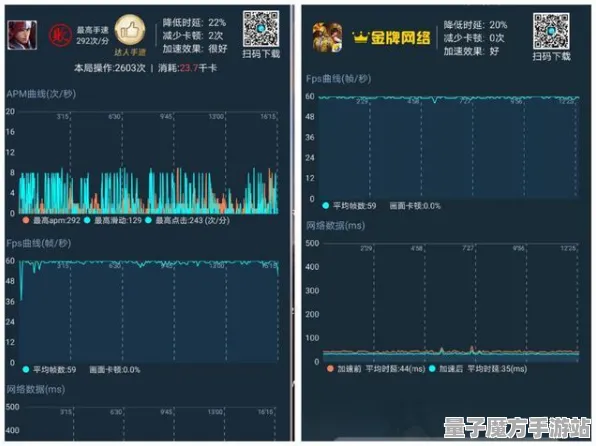Screen dimensions: 596x446
Task: Select the 消耗:23.7千卡 text
Action: (x=187, y=68)
